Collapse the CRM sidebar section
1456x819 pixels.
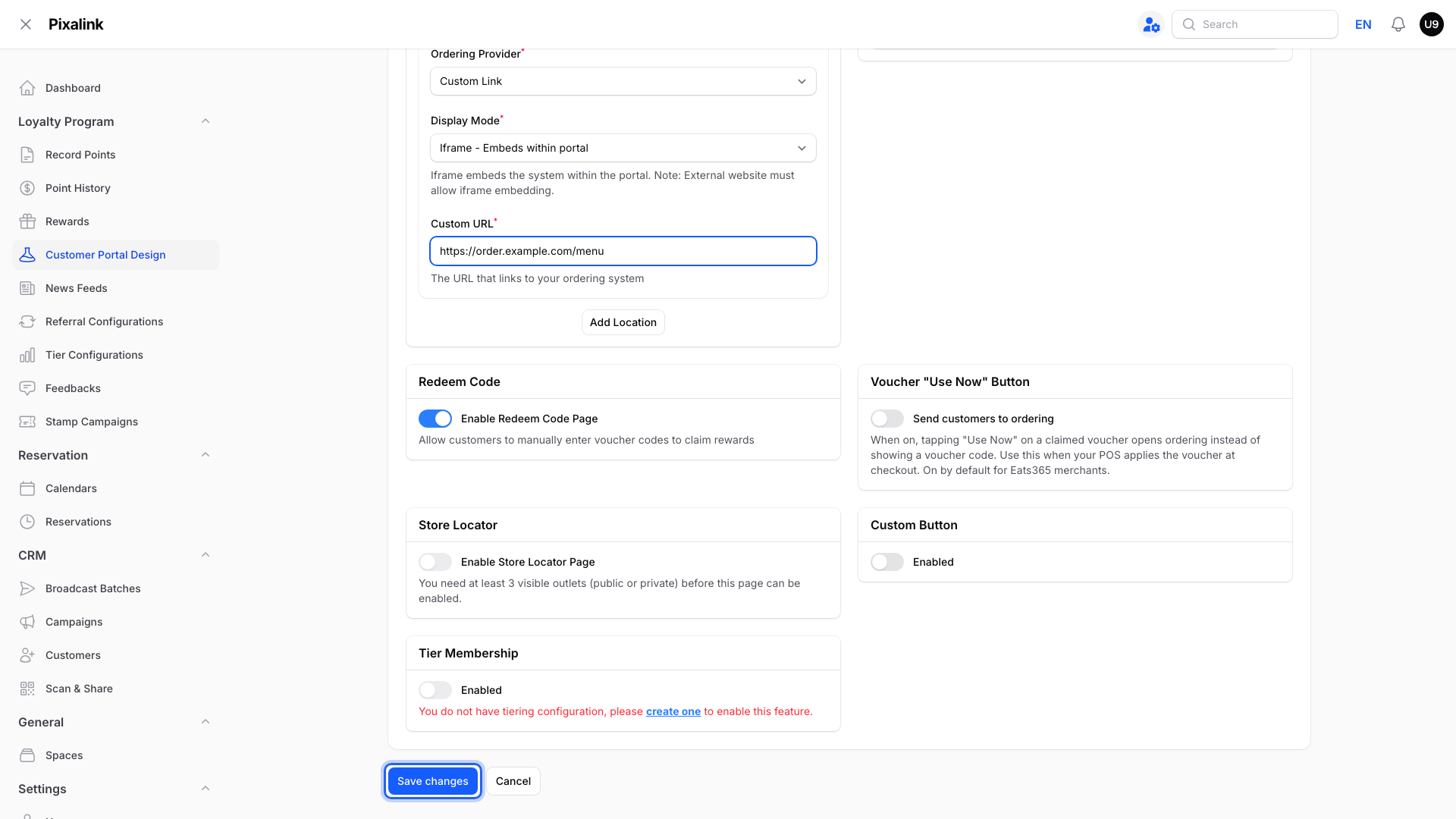[206, 555]
